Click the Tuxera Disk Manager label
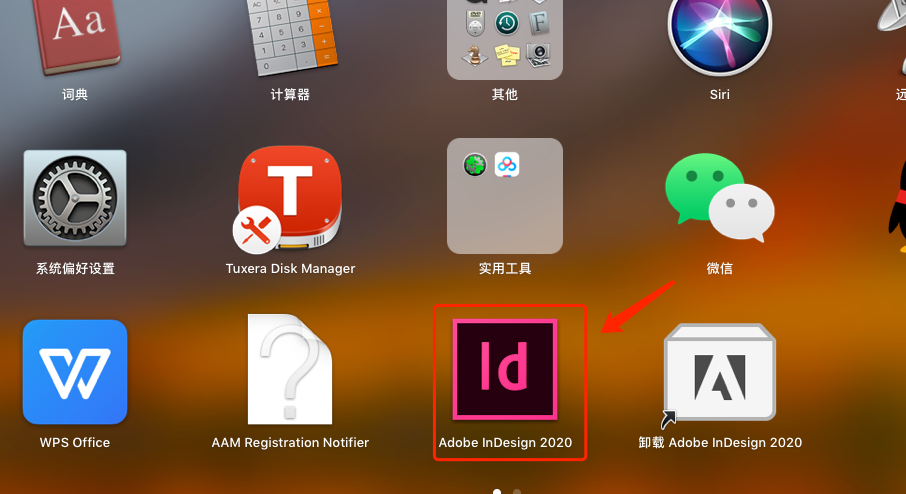The image size is (906, 494). click(290, 269)
